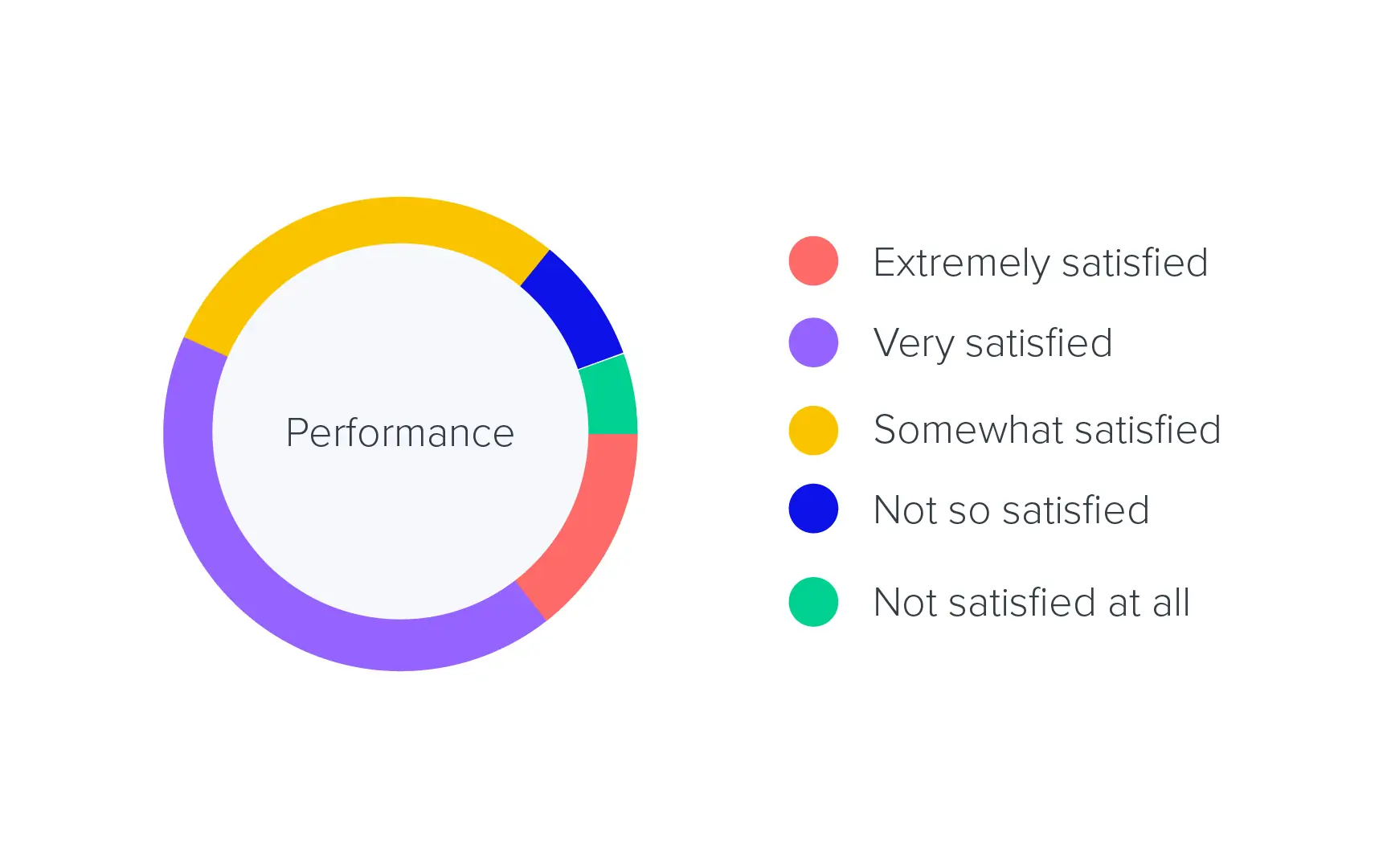Viewport: 1387px width, 868px height.
Task: Select the Extremely satisfied legend label
Action: (x=1041, y=263)
